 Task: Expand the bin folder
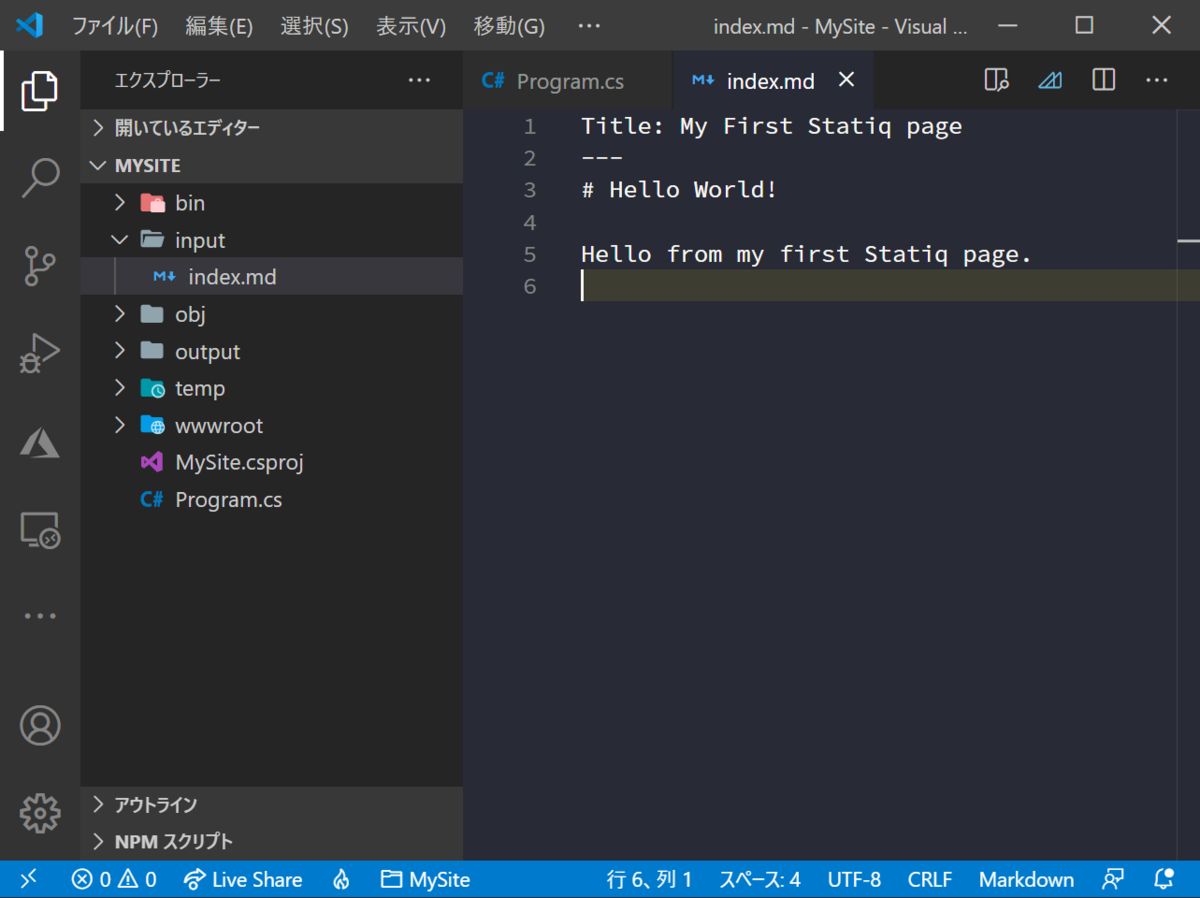click(272, 203)
